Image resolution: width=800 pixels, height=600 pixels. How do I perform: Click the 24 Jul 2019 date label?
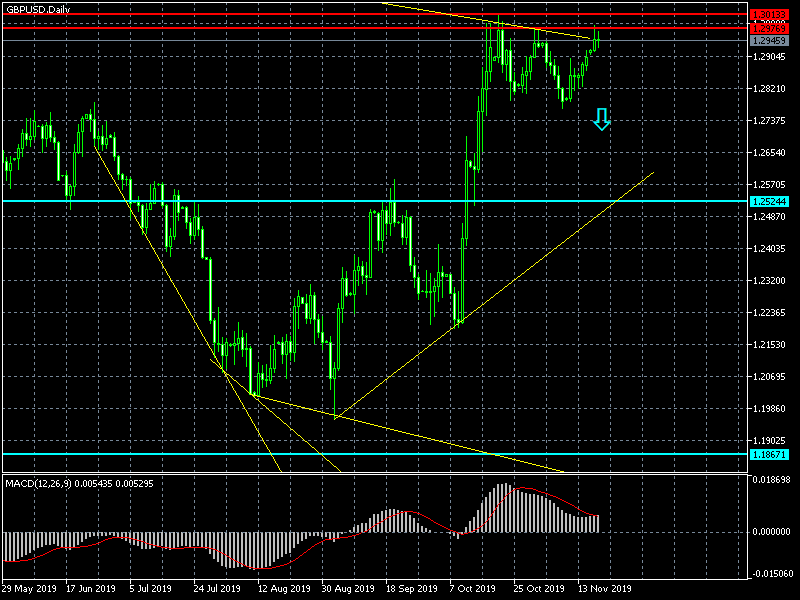coord(217,589)
